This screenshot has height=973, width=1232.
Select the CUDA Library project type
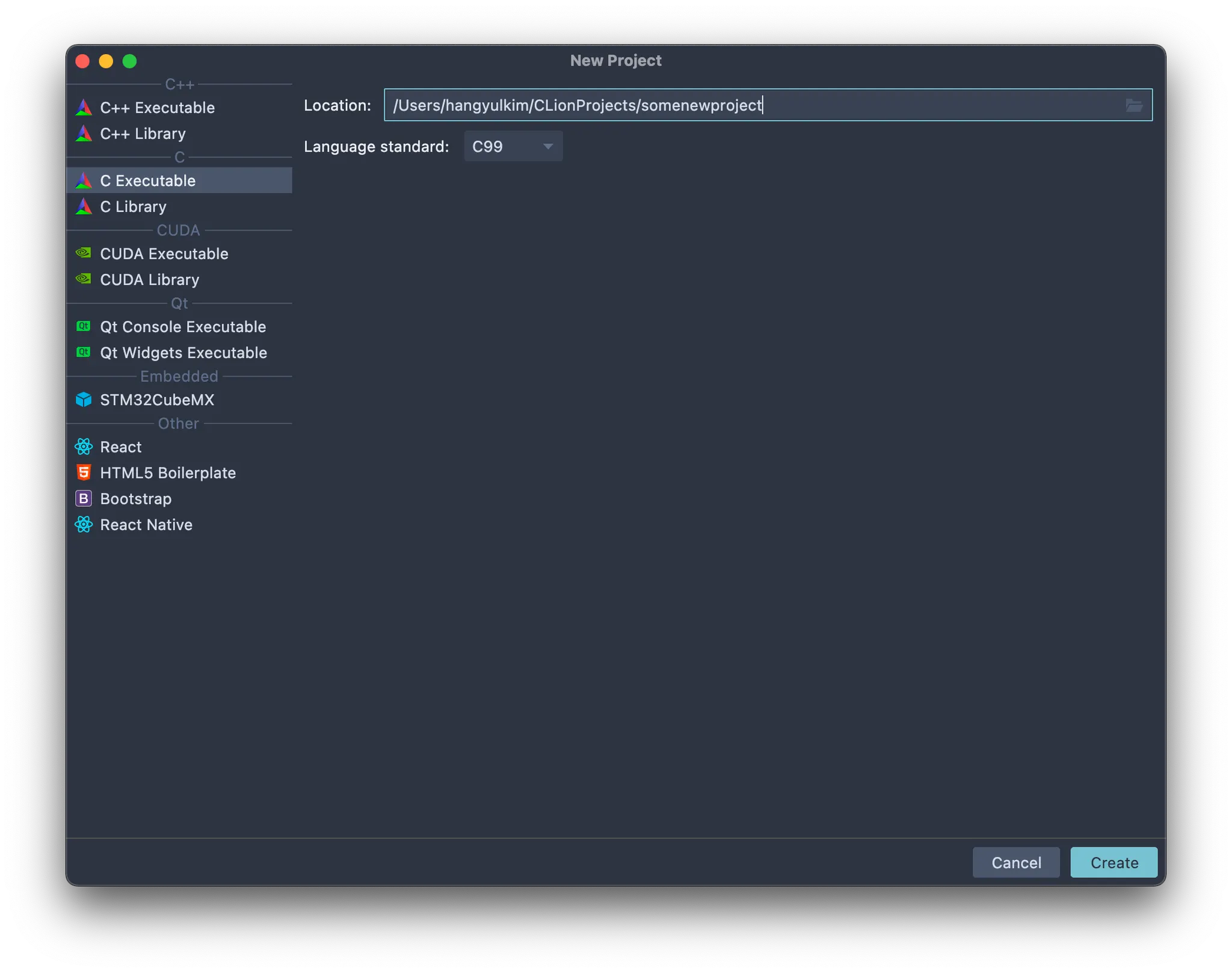pyautogui.click(x=149, y=280)
